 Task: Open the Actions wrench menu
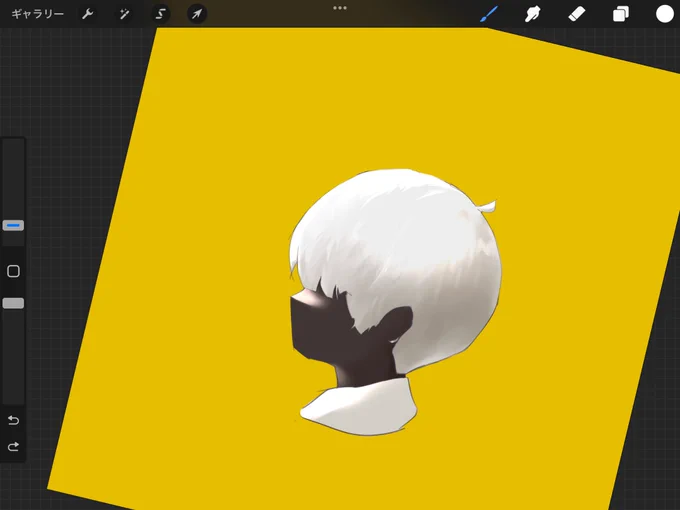pyautogui.click(x=88, y=14)
